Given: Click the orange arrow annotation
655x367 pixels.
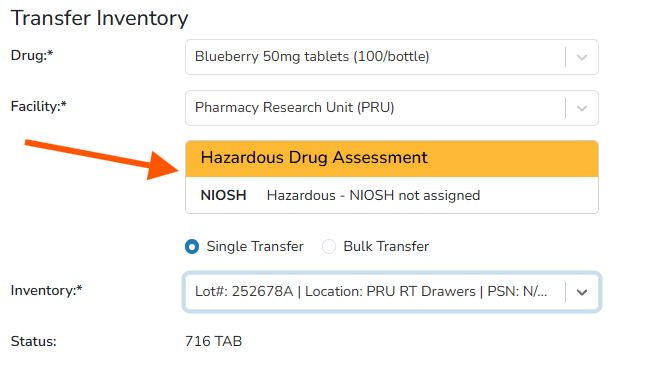Looking at the screenshot, I should [102, 159].
